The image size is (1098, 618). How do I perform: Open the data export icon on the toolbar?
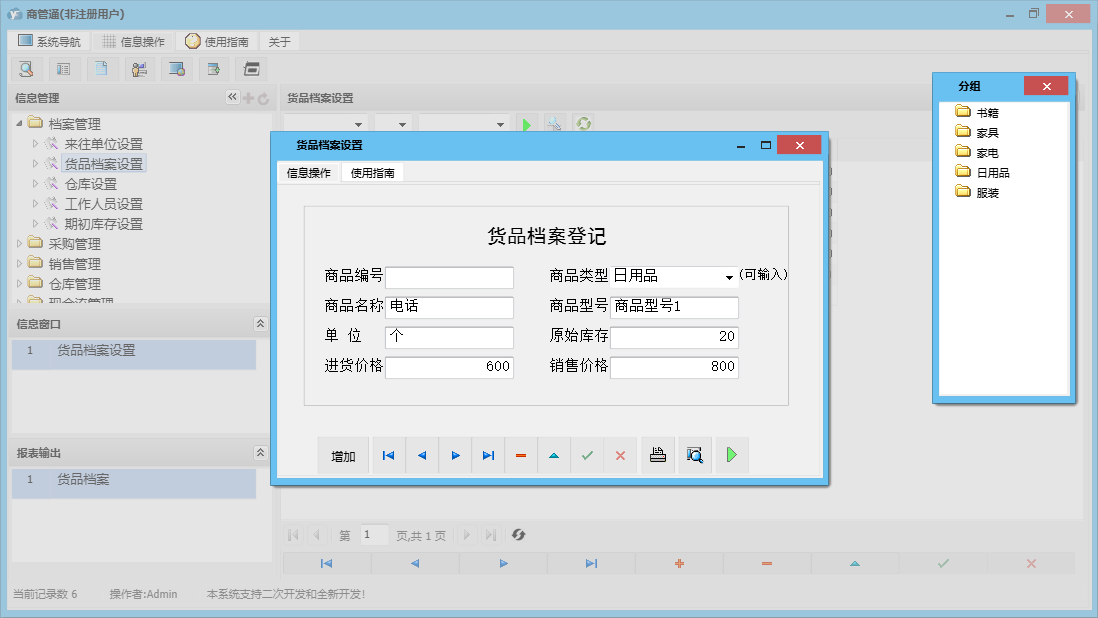214,68
